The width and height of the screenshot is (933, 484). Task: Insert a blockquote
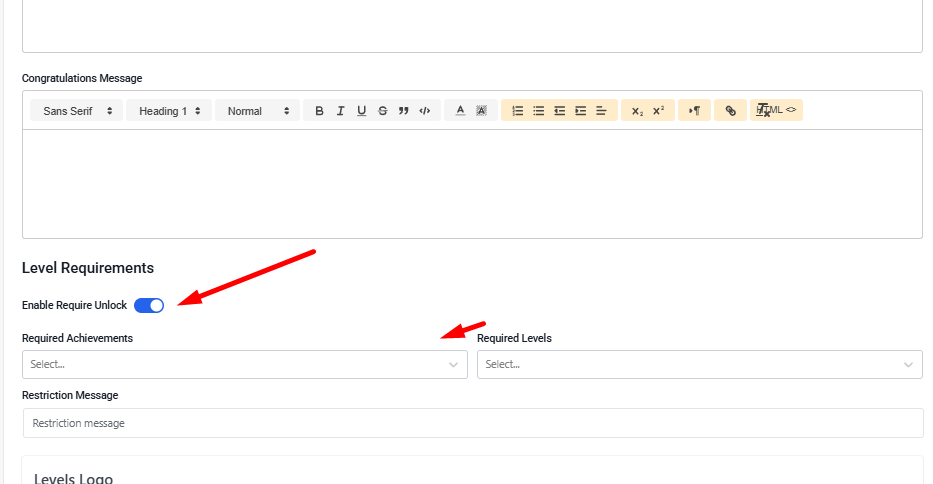coord(403,111)
